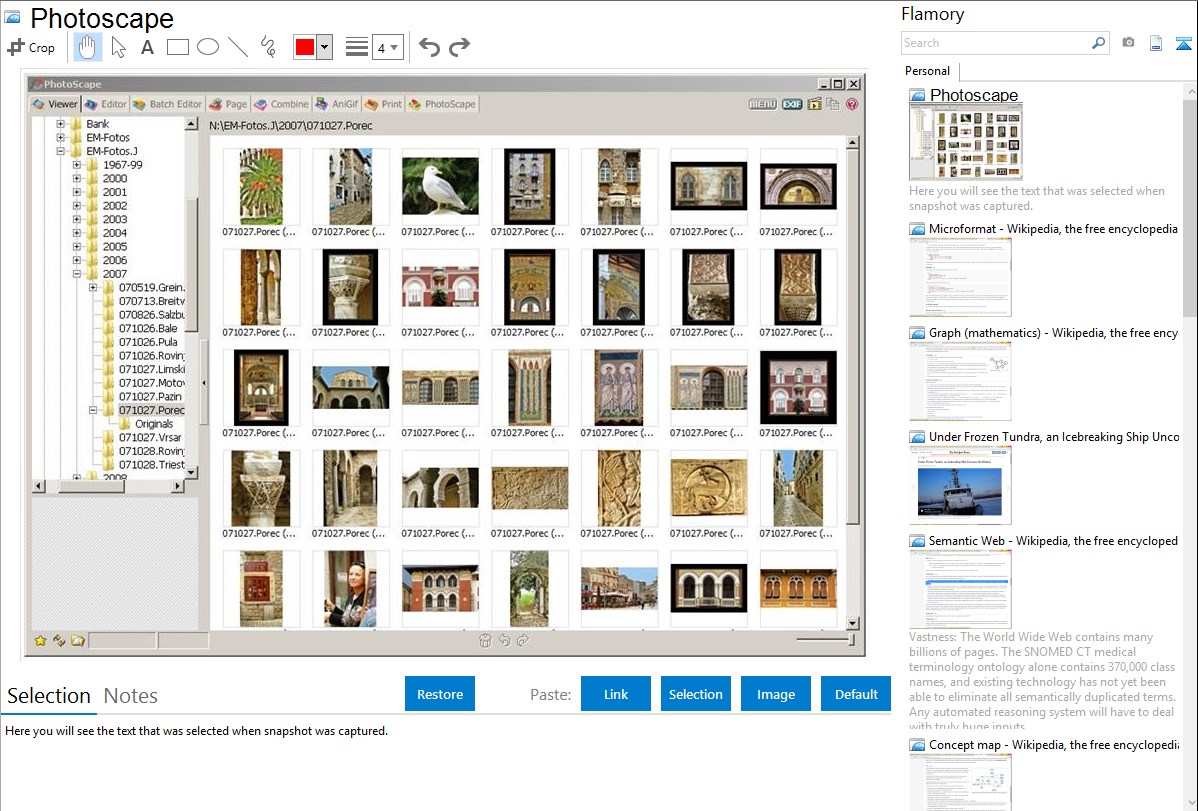This screenshot has height=811, width=1198.
Task: Switch to the Notes tab
Action: coord(131,696)
